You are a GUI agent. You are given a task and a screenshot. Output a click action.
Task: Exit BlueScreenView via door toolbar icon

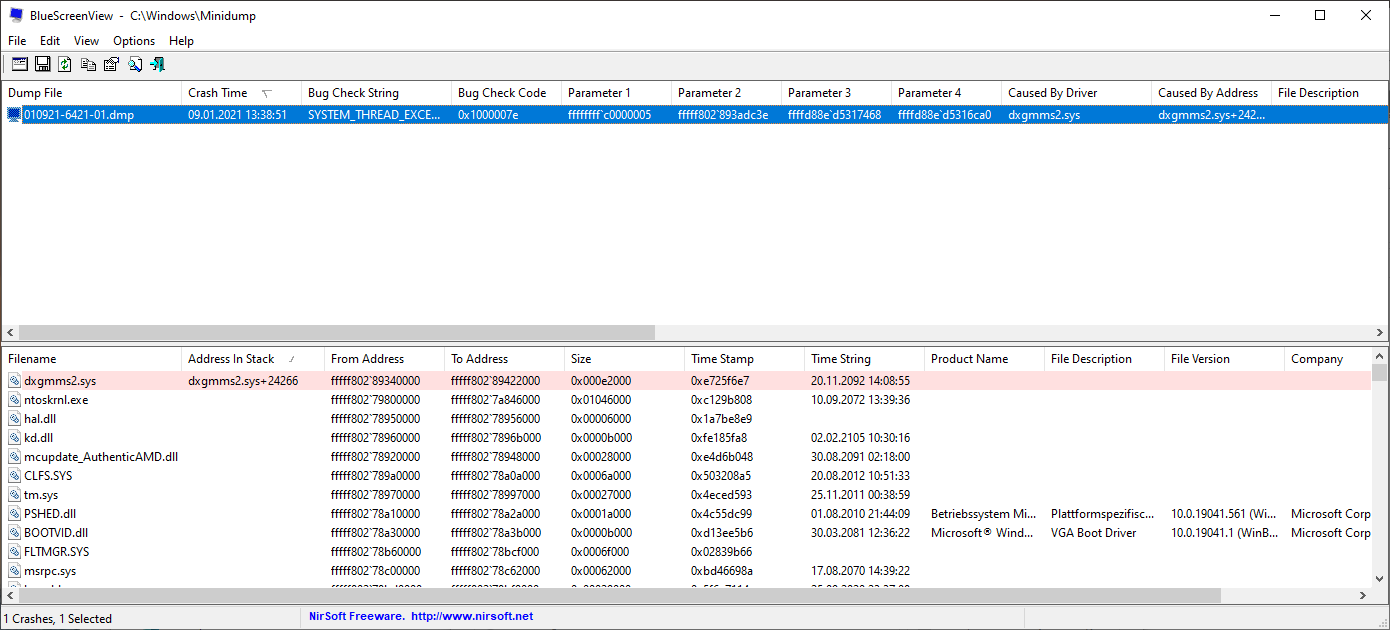(x=157, y=63)
